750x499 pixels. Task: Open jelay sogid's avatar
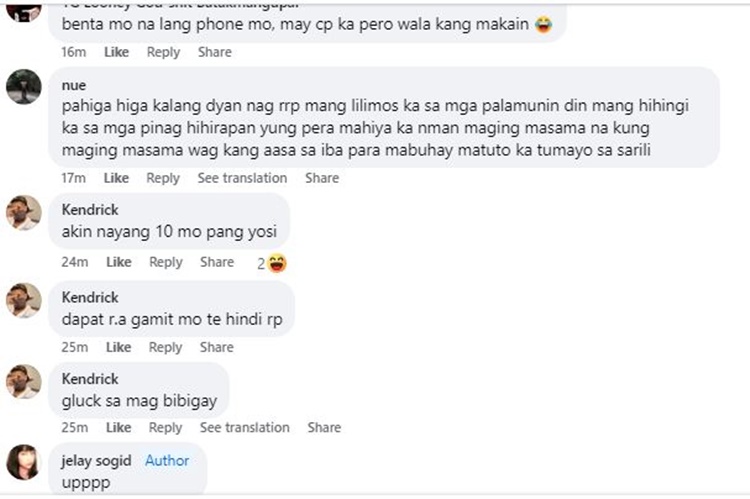(23, 462)
